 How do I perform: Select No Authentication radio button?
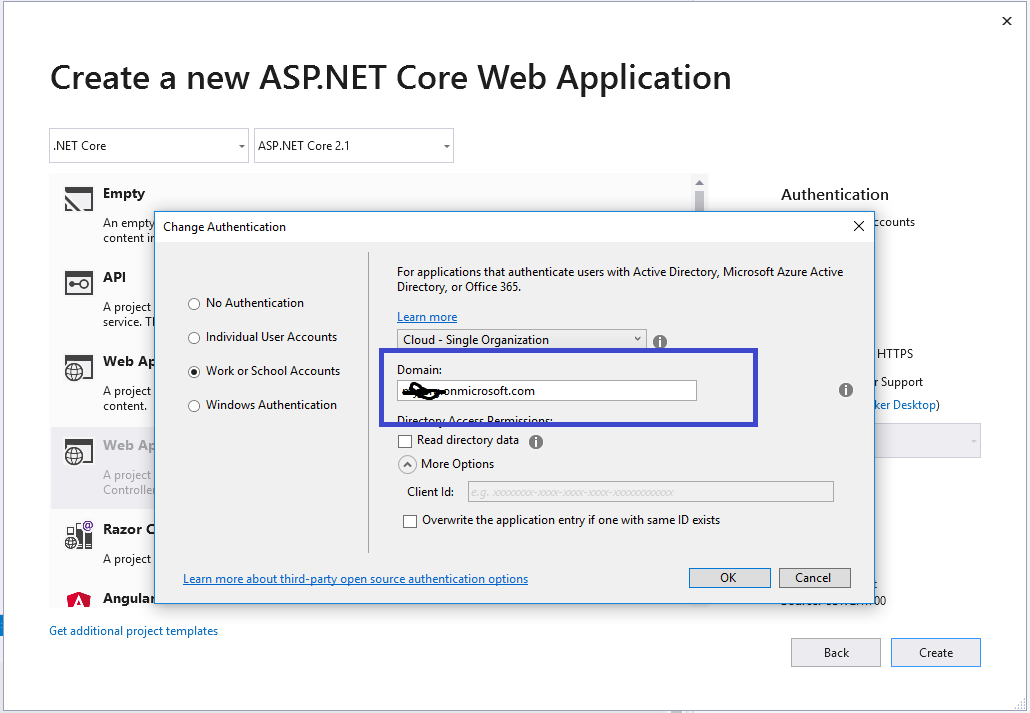click(x=194, y=304)
